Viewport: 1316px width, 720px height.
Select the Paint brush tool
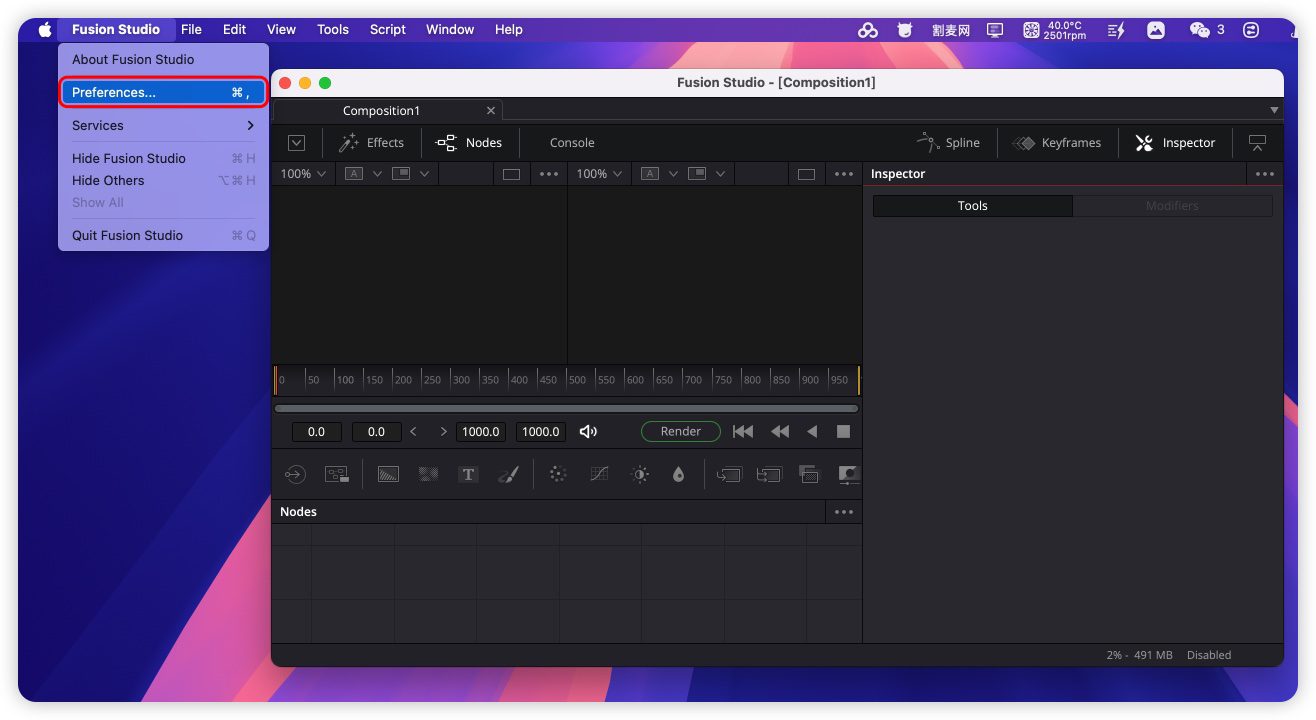click(x=508, y=474)
